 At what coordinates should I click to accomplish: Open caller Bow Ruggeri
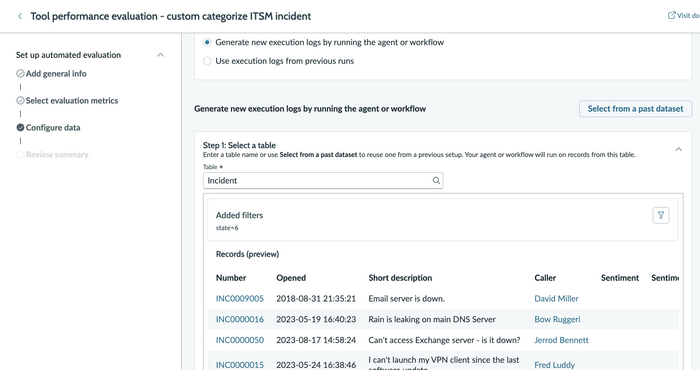pyautogui.click(x=557, y=319)
